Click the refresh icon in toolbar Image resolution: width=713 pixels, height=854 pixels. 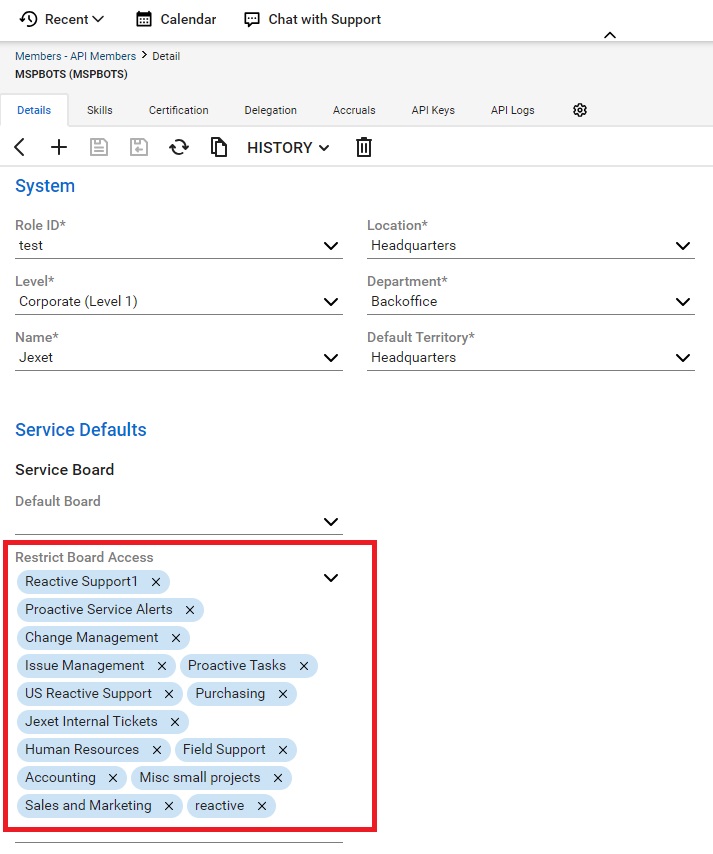[179, 147]
